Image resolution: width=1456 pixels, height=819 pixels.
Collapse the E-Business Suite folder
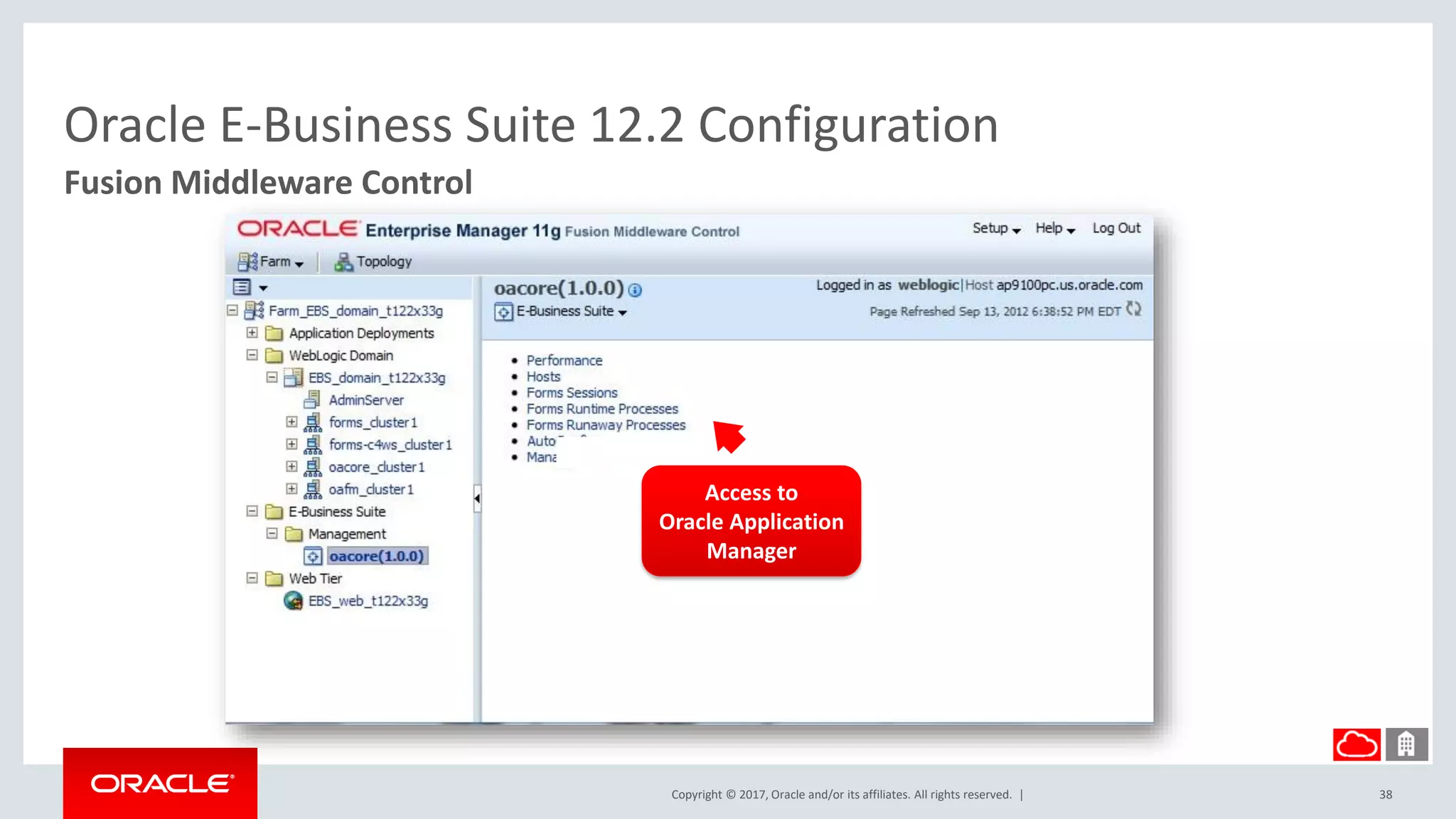(252, 511)
